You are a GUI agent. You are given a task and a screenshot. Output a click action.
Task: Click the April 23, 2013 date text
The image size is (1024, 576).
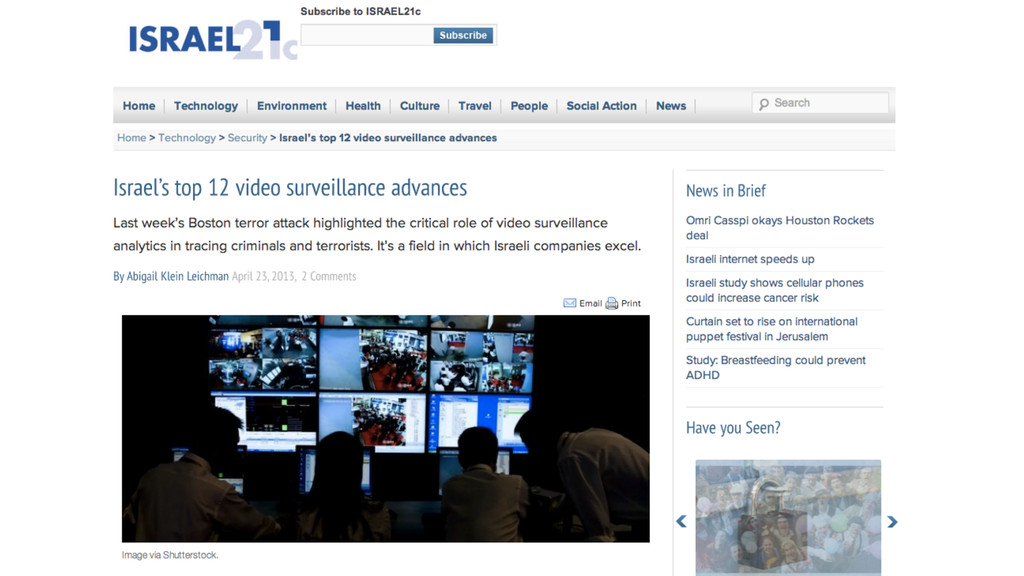[264, 276]
